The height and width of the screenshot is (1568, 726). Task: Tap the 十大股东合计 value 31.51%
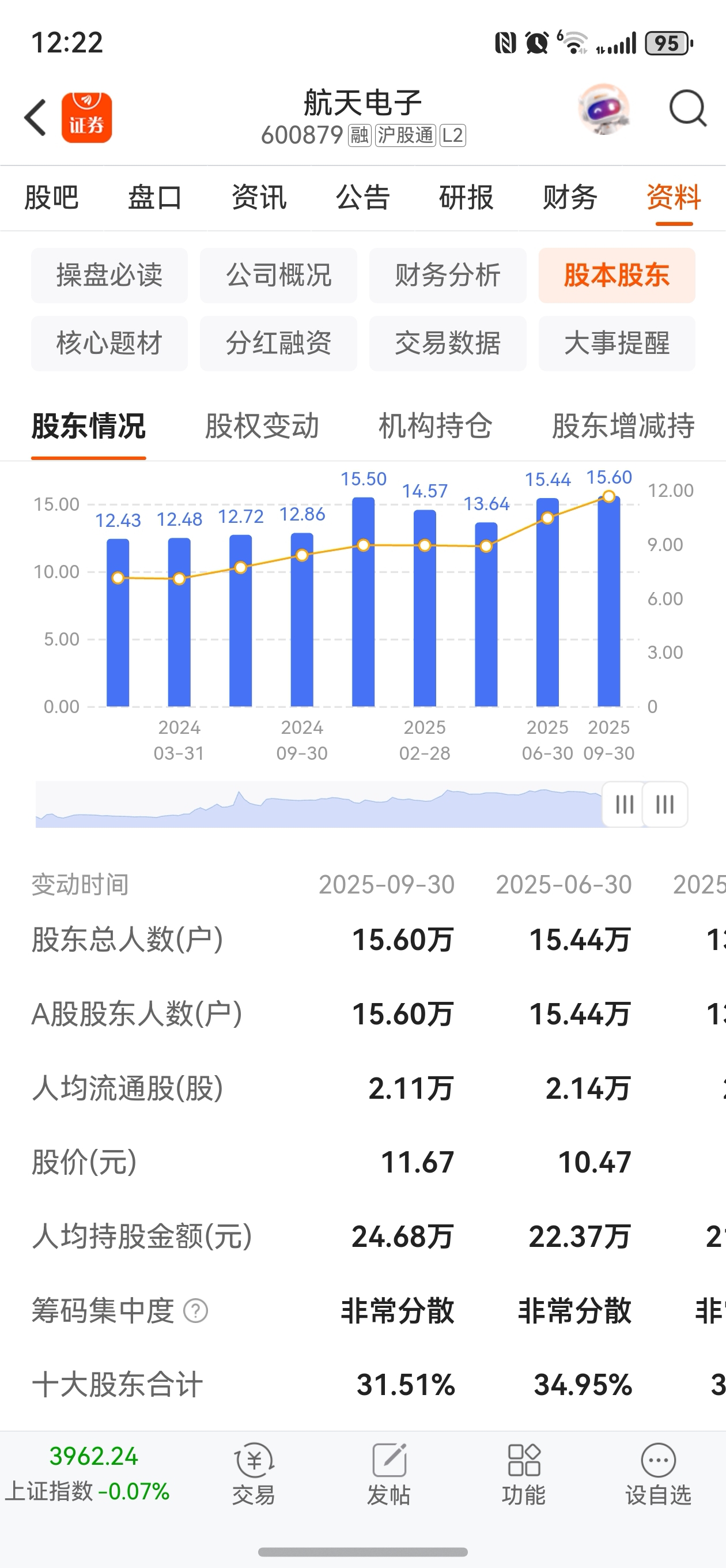[406, 1385]
